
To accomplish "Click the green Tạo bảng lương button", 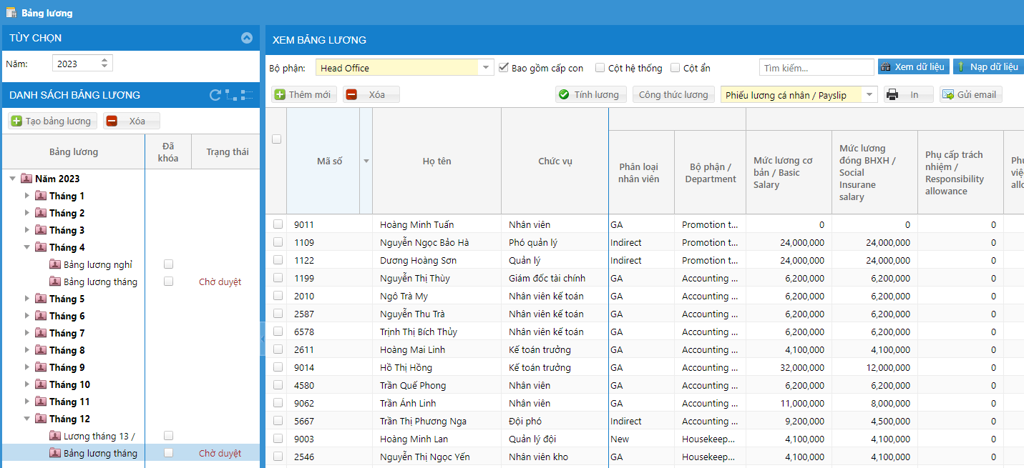I will click(x=53, y=121).
